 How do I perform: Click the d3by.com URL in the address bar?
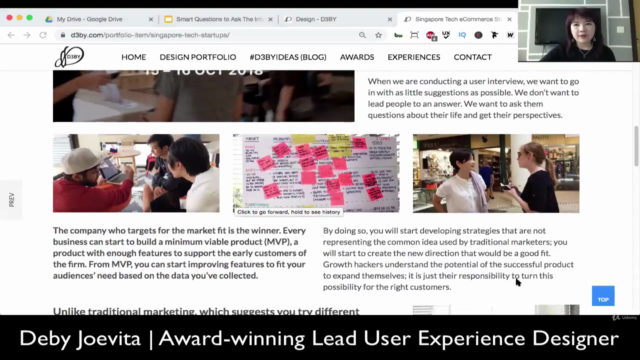pyautogui.click(x=150, y=35)
